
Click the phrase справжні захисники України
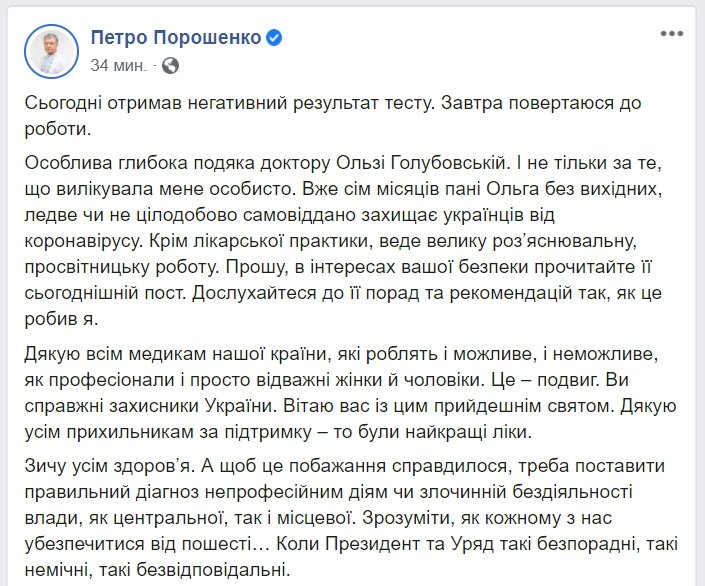click(x=149, y=406)
